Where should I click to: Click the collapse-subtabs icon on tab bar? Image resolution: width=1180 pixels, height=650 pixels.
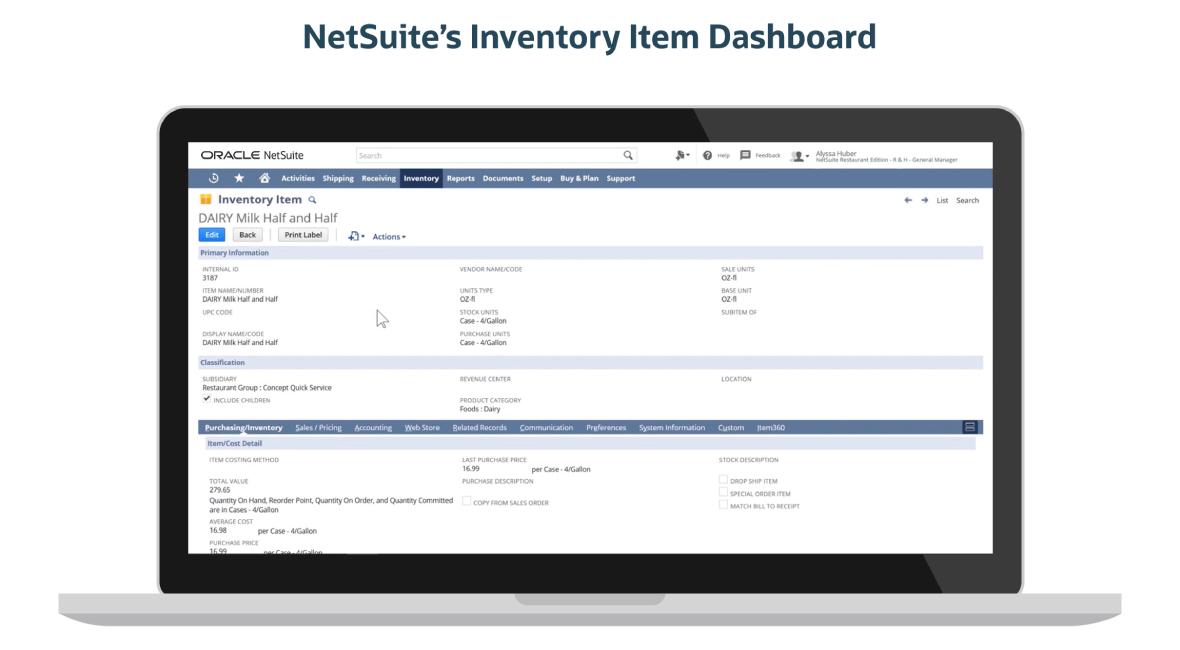[970, 427]
